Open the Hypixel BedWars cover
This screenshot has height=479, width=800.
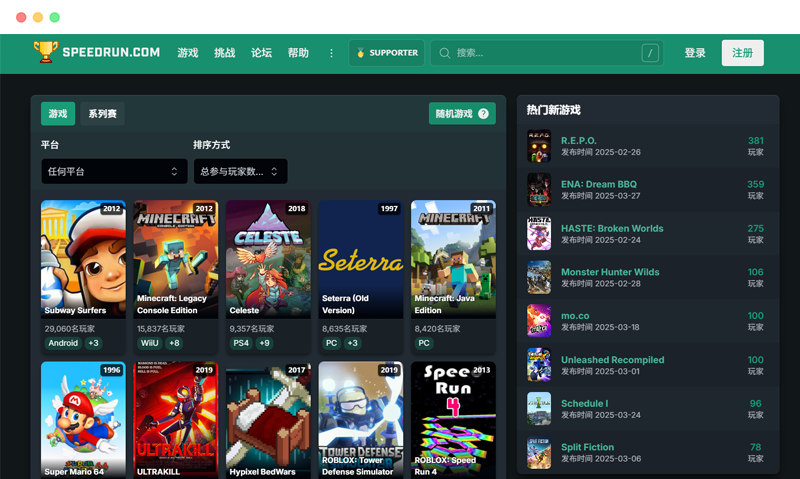tap(268, 420)
